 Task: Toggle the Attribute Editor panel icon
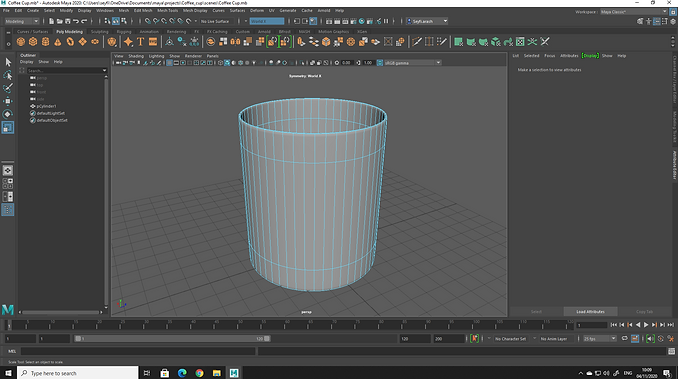pyautogui.click(x=657, y=21)
